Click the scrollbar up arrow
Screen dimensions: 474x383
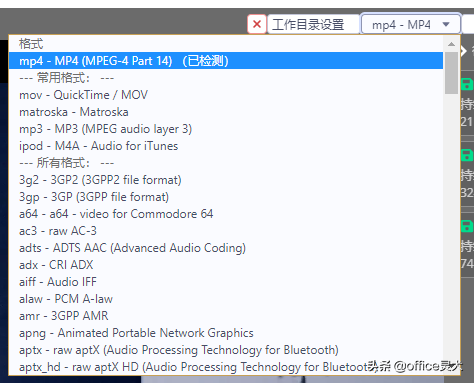pos(451,44)
